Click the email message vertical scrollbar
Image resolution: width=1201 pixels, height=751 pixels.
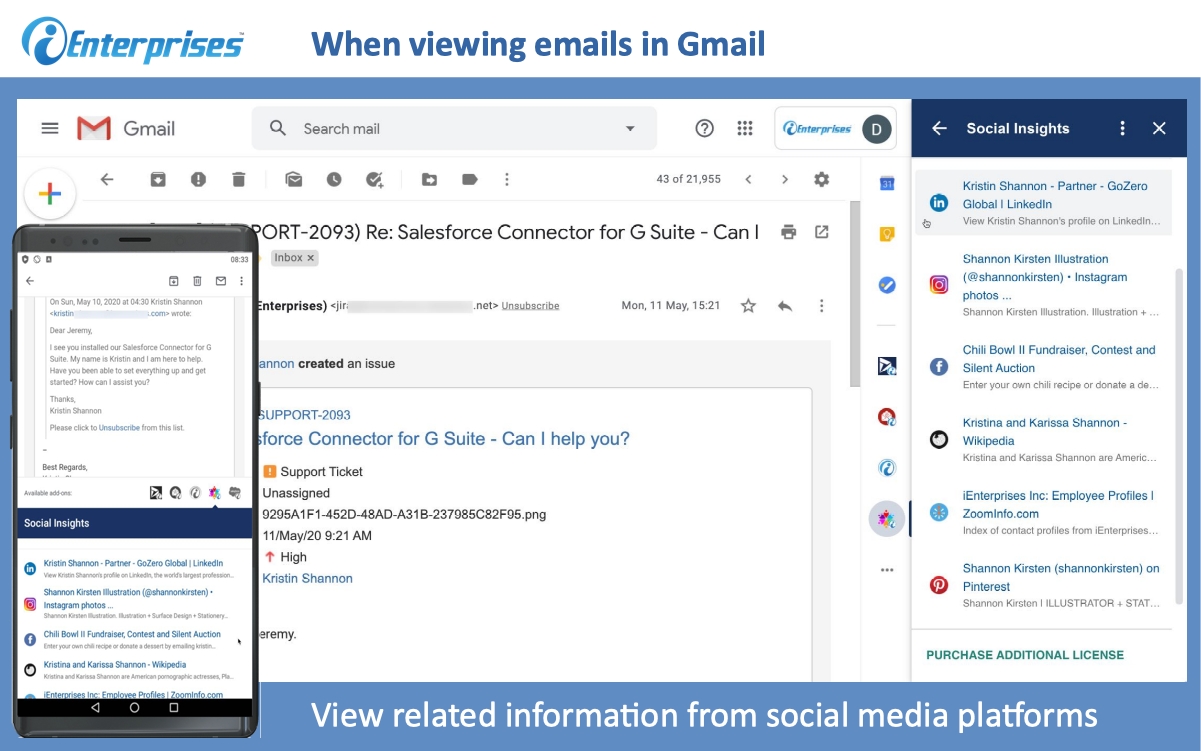pos(854,294)
